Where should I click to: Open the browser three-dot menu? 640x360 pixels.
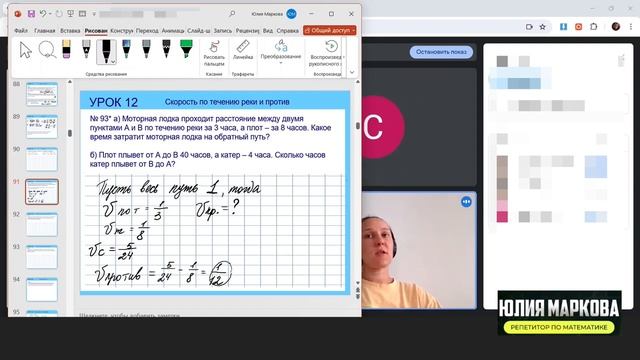click(631, 27)
